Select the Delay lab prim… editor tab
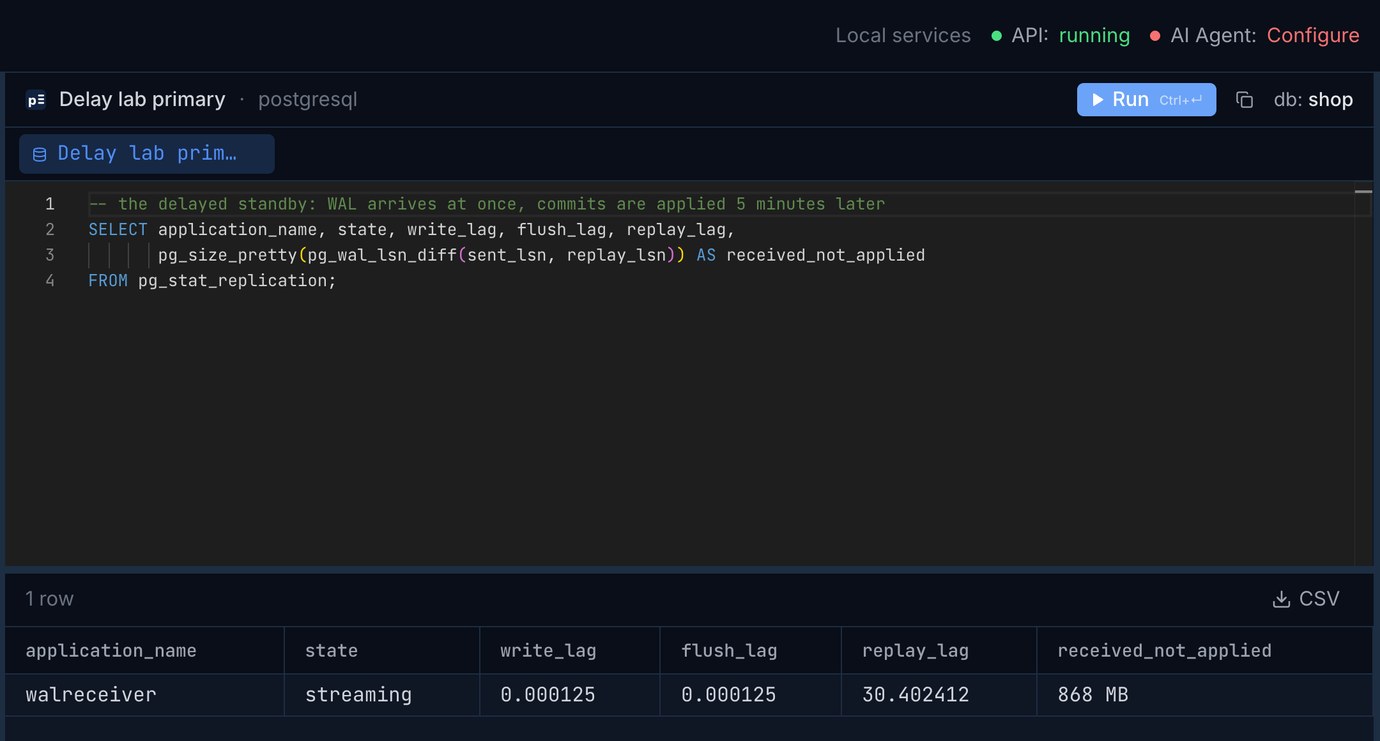This screenshot has width=1380, height=741. click(x=147, y=154)
